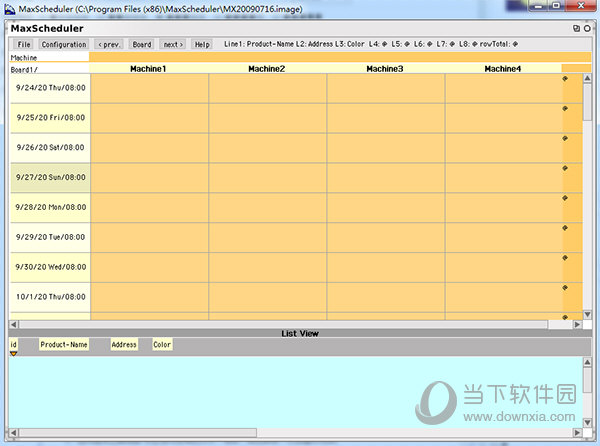Select the 9/25/20 Fri/08:00 row header
Screen dimensions: 600x446
[50, 118]
